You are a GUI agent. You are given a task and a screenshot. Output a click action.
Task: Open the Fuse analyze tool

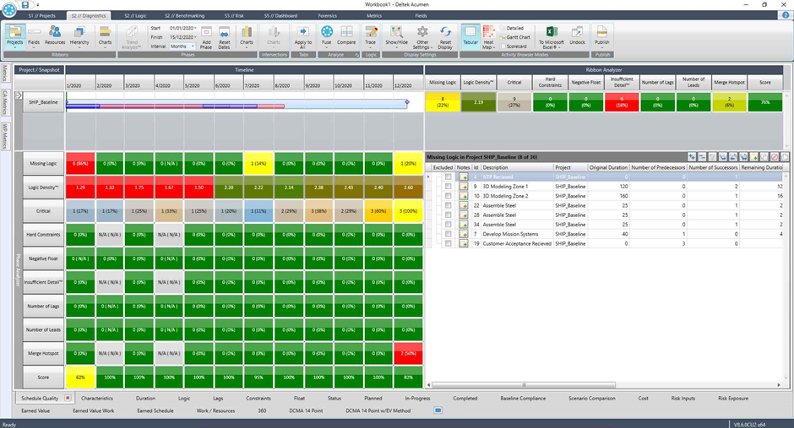pos(327,36)
